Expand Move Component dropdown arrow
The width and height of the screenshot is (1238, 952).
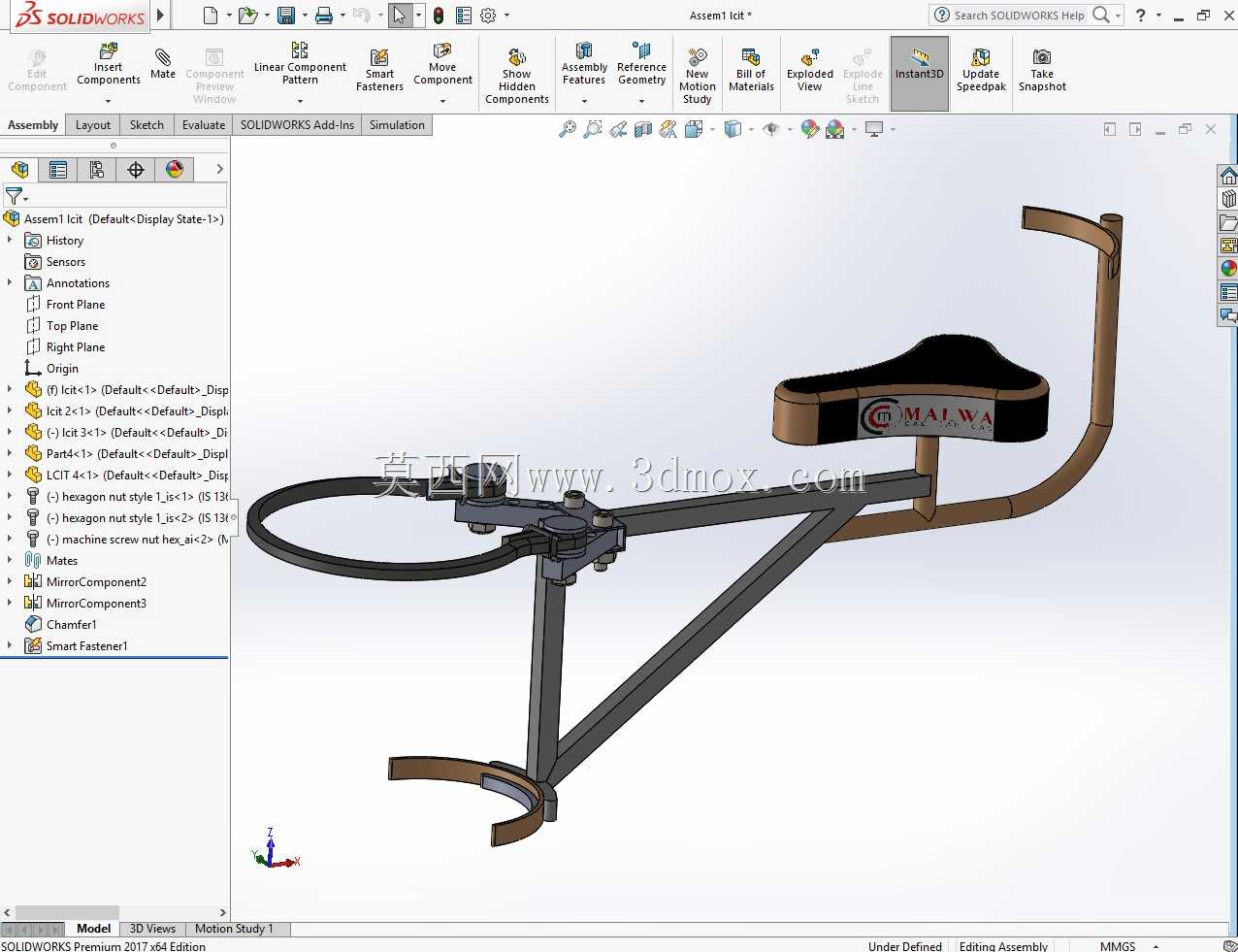pos(442,101)
